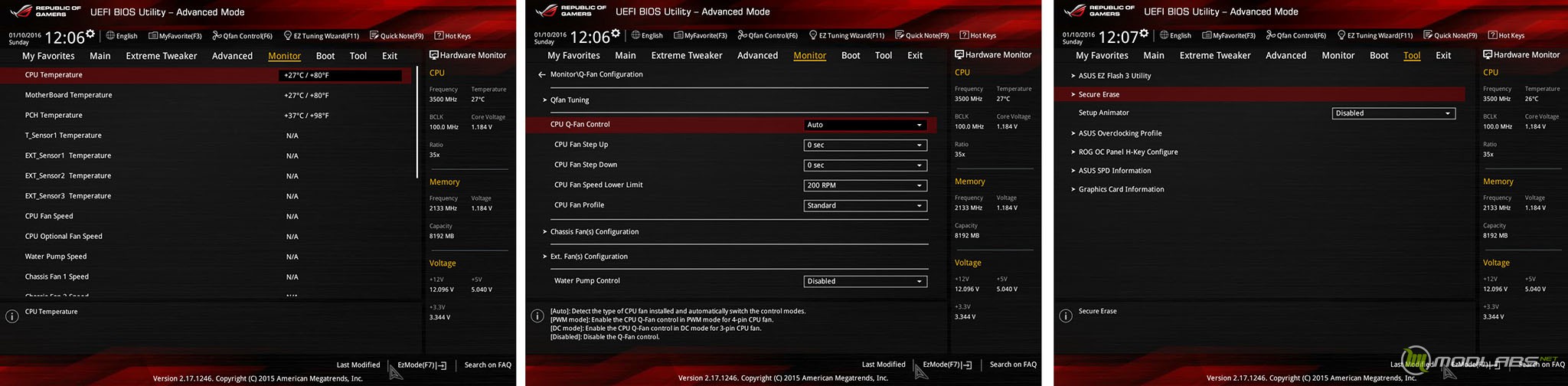1568x386 pixels.
Task: Open CPU Fan Speed Lower Limit dropdown
Action: coord(865,185)
